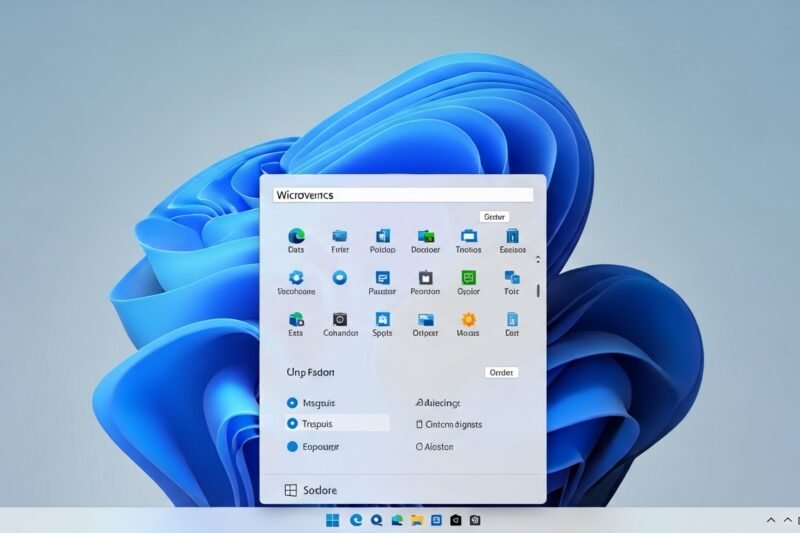
Task: Focus the Wicrovemcs search field
Action: click(403, 195)
